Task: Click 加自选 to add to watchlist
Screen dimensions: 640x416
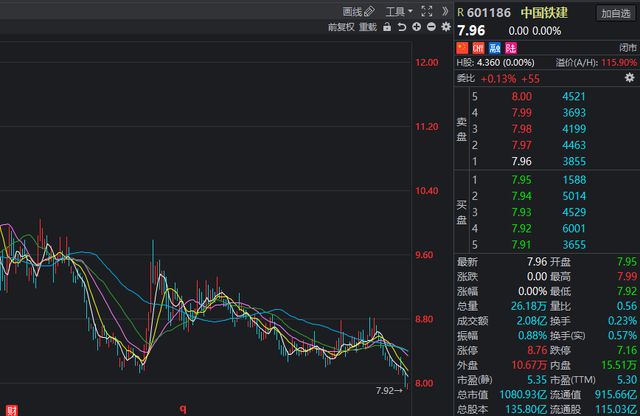Action: pyautogui.click(x=614, y=13)
